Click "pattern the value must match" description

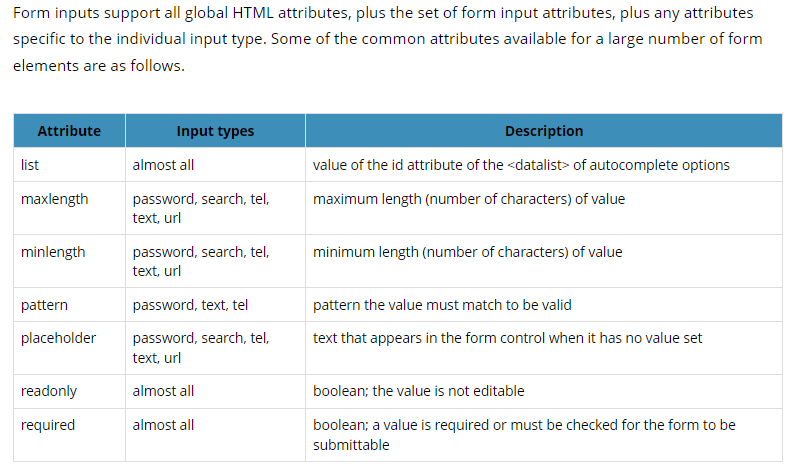pyautogui.click(x=442, y=304)
